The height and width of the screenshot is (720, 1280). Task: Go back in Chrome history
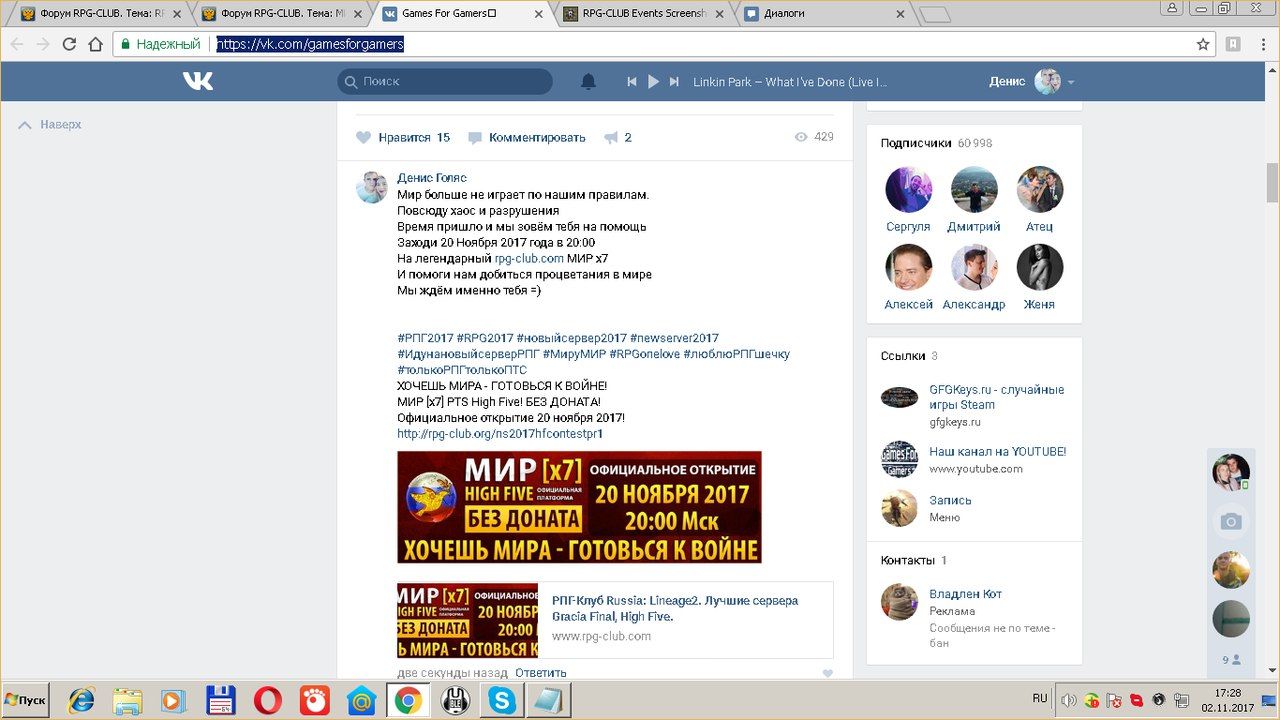coord(17,44)
